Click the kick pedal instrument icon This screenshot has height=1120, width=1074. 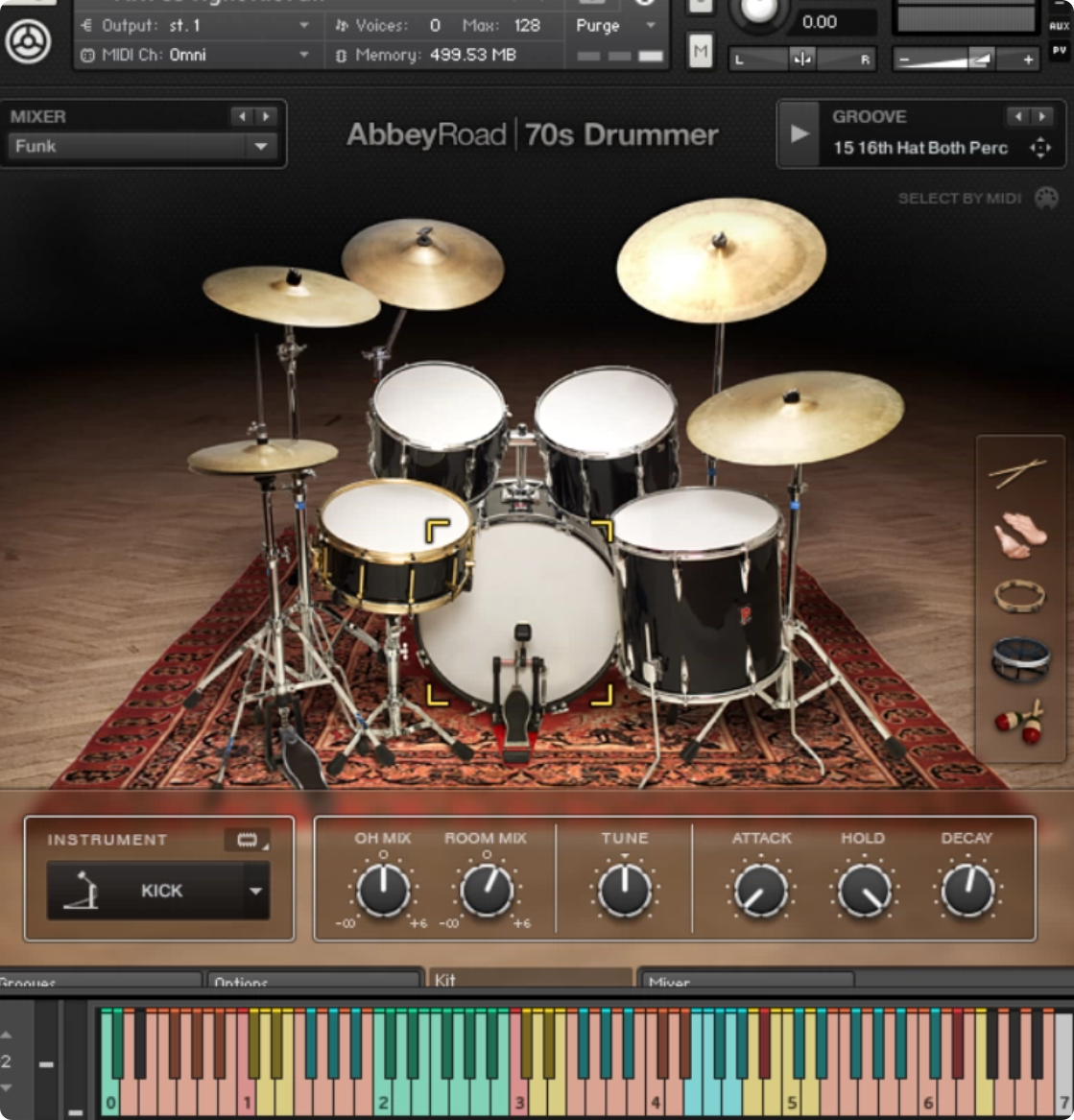pyautogui.click(x=82, y=891)
